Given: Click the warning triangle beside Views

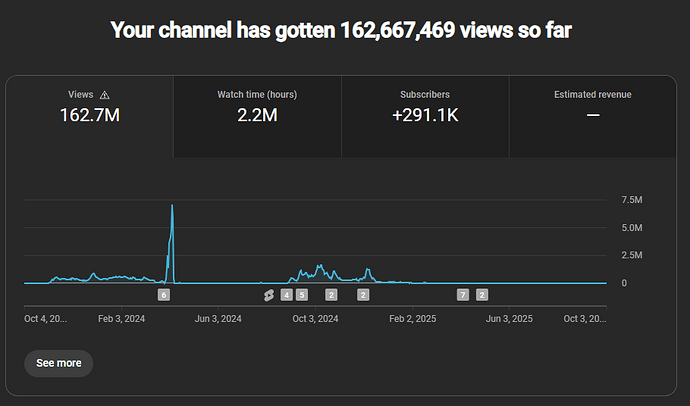Looking at the screenshot, I should pyautogui.click(x=105, y=95).
